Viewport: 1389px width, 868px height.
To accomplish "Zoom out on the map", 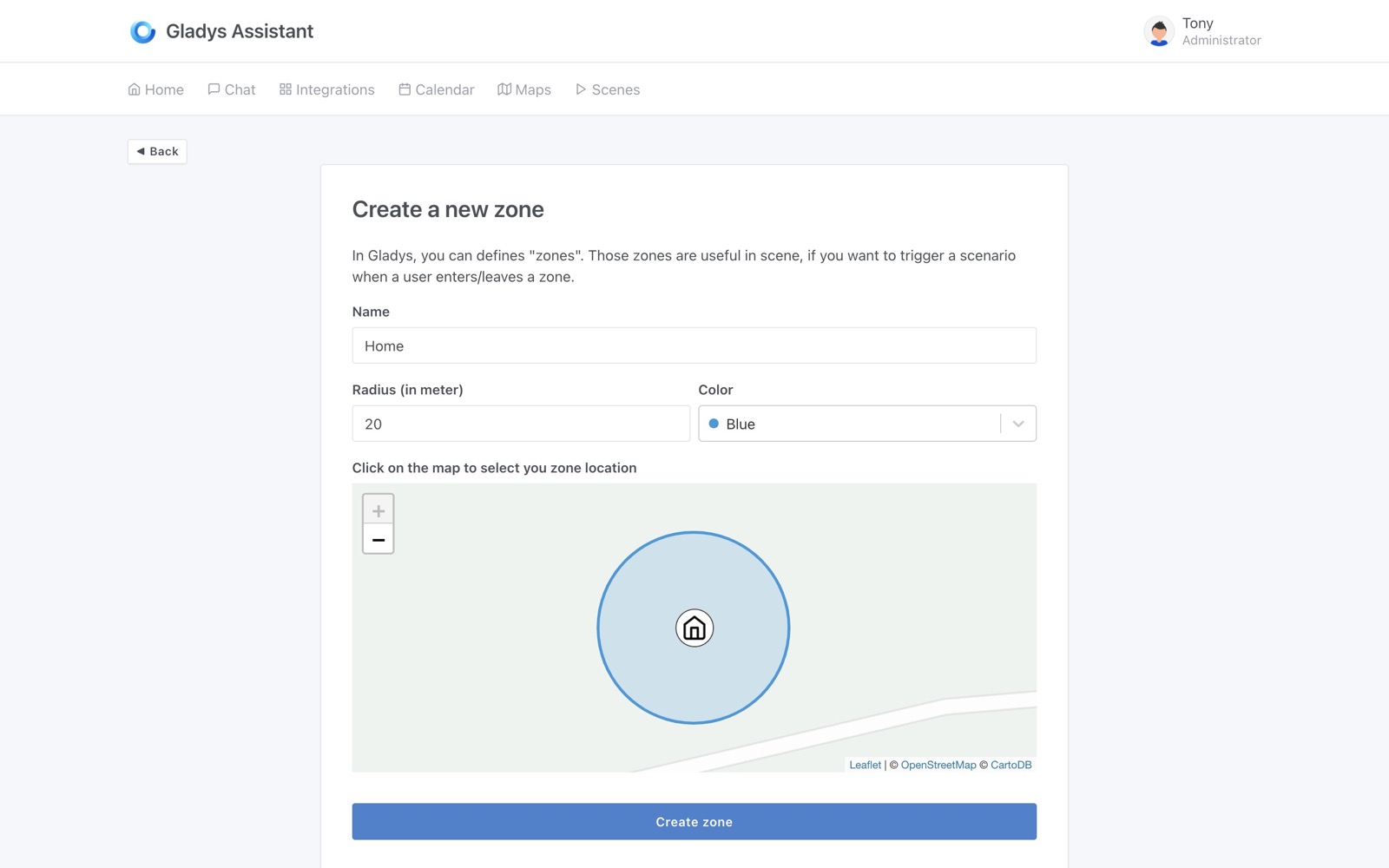I will (378, 540).
